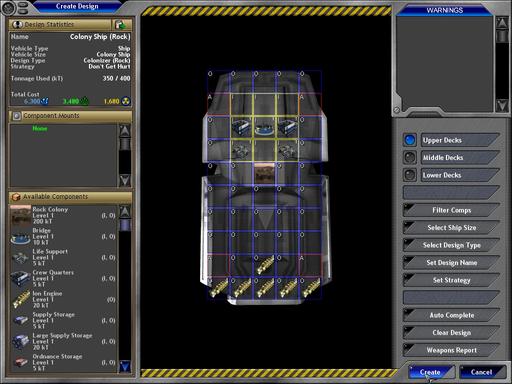Open the Select Design Type chooser

(x=452, y=245)
